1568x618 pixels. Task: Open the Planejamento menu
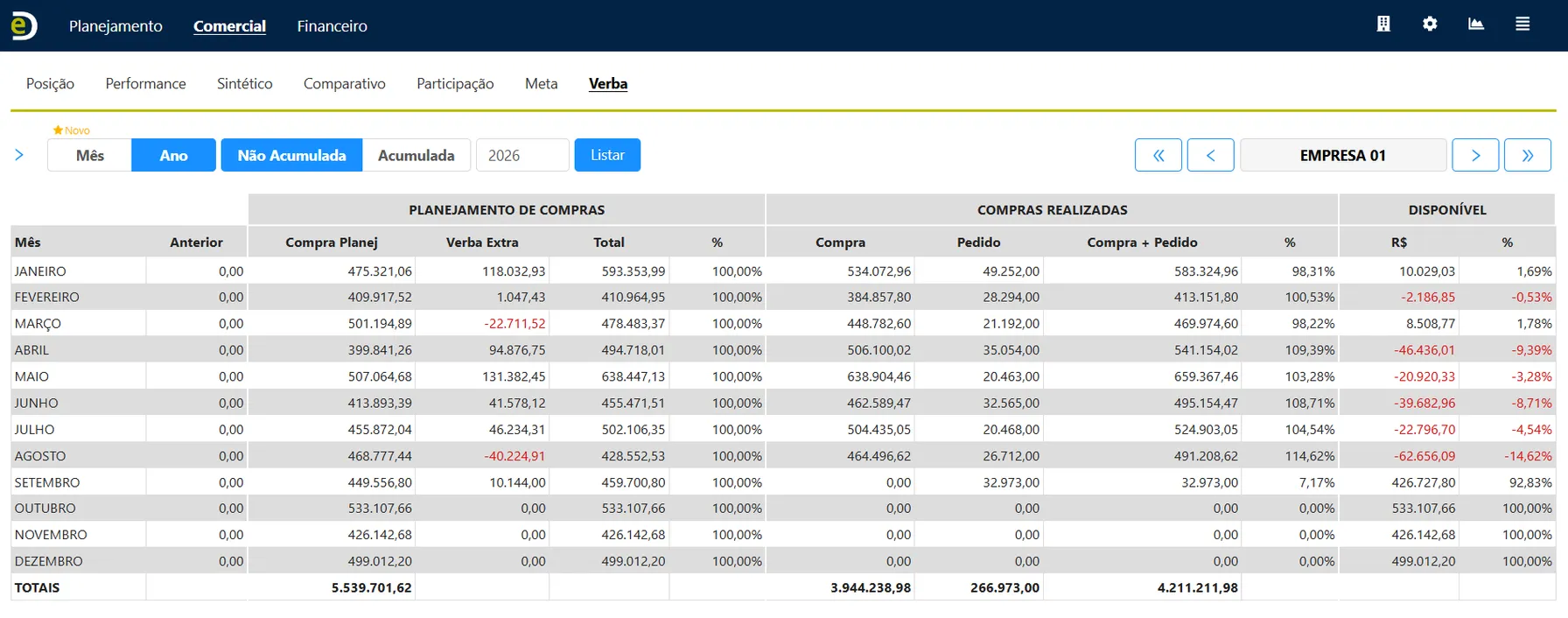[115, 26]
